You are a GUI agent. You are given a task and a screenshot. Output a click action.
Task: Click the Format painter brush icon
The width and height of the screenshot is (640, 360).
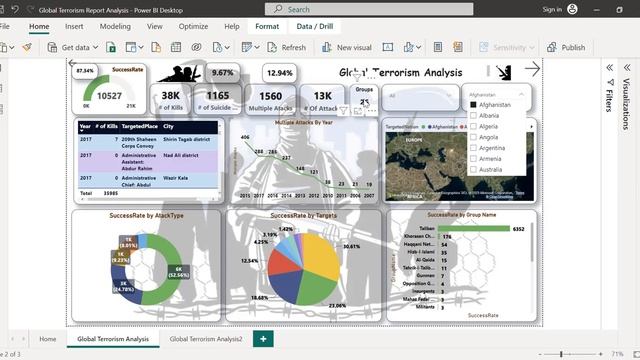(x=27, y=47)
